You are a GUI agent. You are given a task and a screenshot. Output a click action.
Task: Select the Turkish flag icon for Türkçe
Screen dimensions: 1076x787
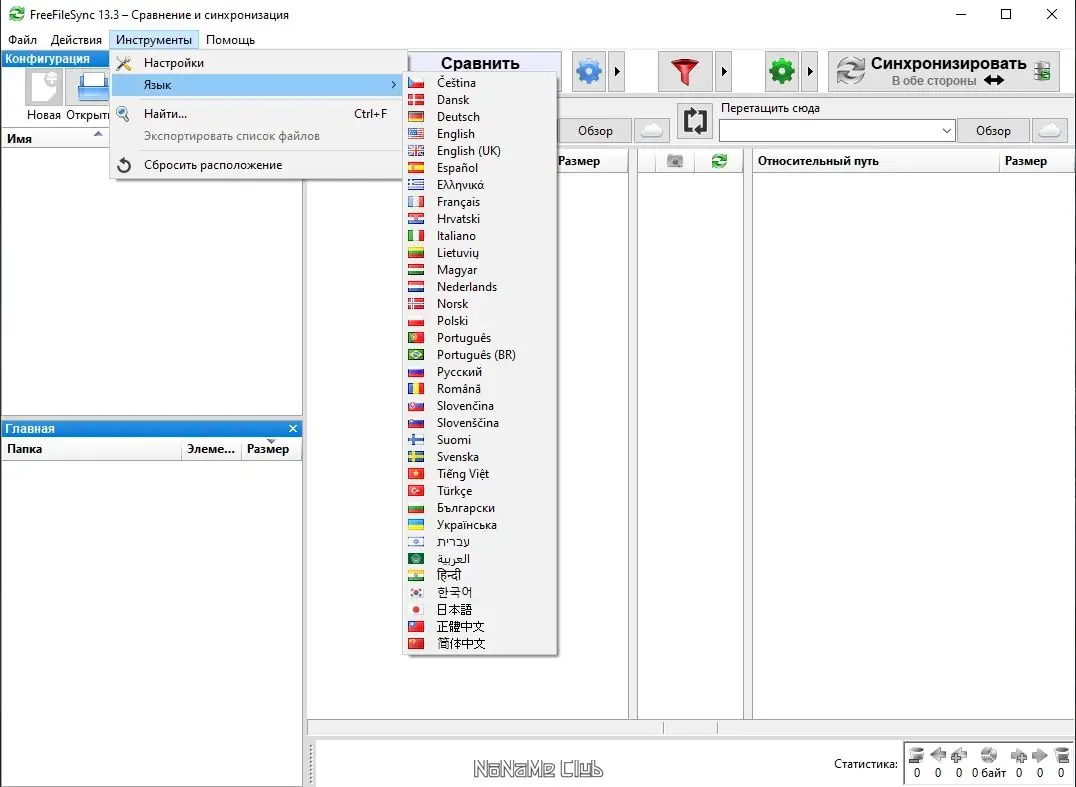416,491
